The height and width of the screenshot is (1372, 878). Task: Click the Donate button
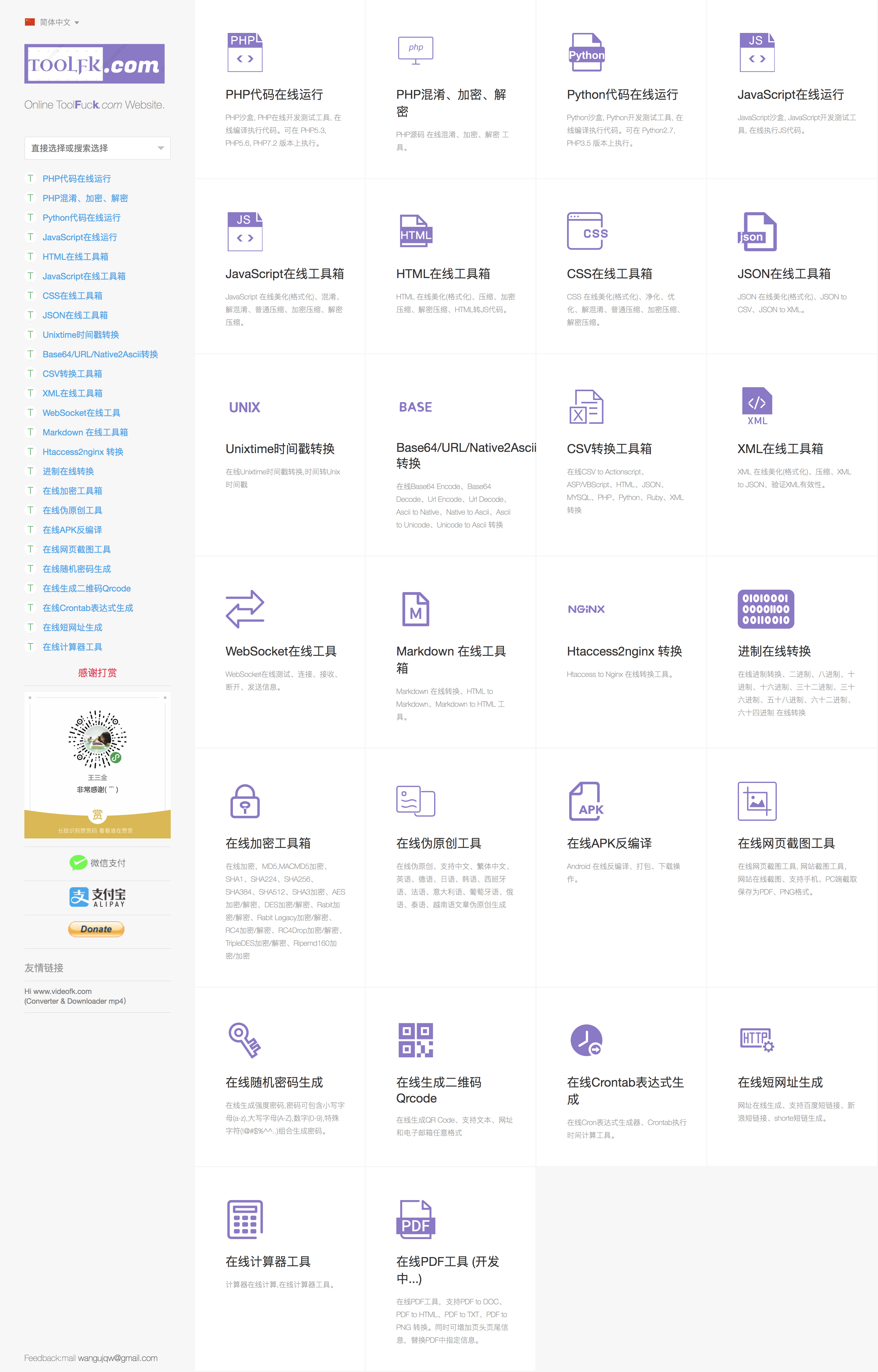coord(96,929)
